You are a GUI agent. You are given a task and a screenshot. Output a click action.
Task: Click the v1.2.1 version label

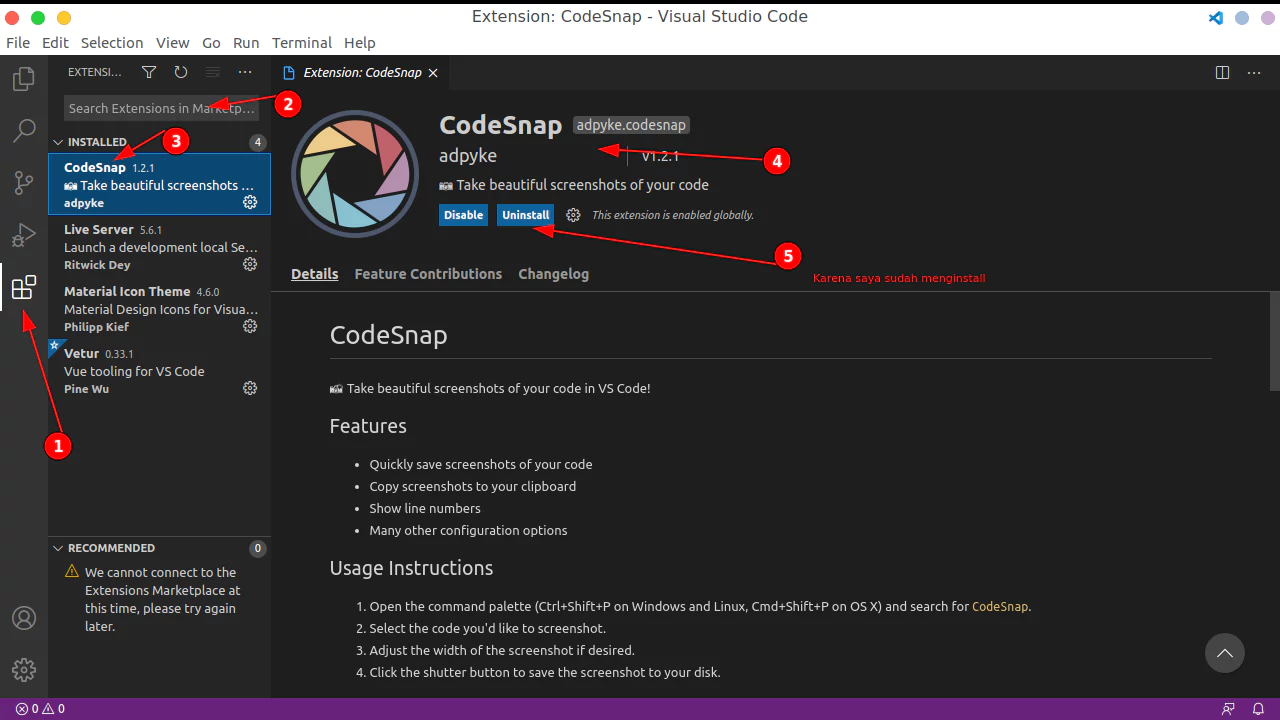660,156
